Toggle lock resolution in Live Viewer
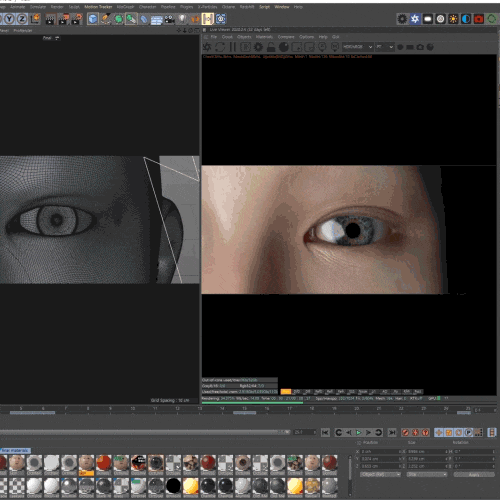This screenshot has height=500, width=500. click(271, 47)
